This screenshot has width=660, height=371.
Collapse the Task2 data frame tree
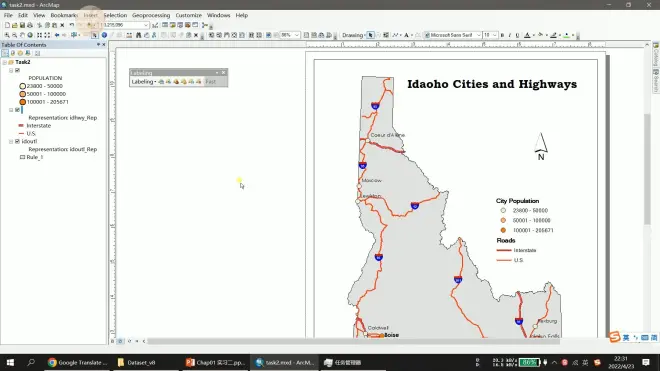(5, 62)
